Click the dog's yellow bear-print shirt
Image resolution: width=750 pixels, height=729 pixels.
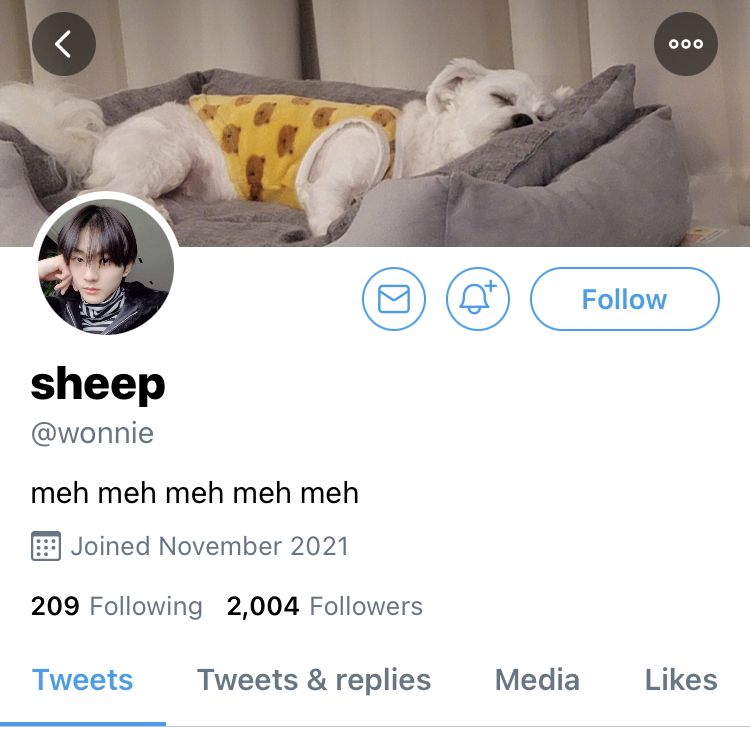(295, 146)
